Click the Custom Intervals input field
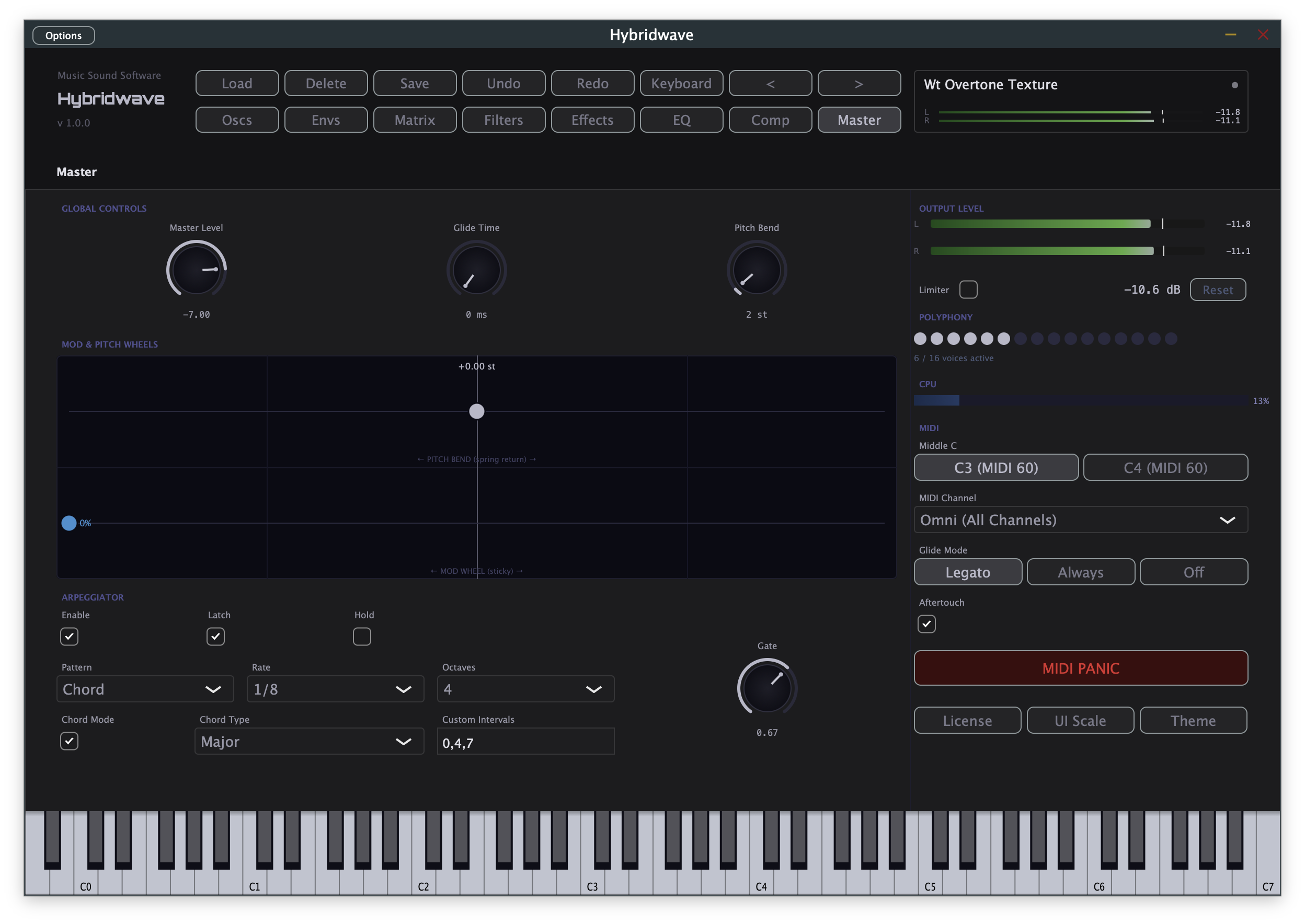The width and height of the screenshot is (1305, 924). [525, 741]
